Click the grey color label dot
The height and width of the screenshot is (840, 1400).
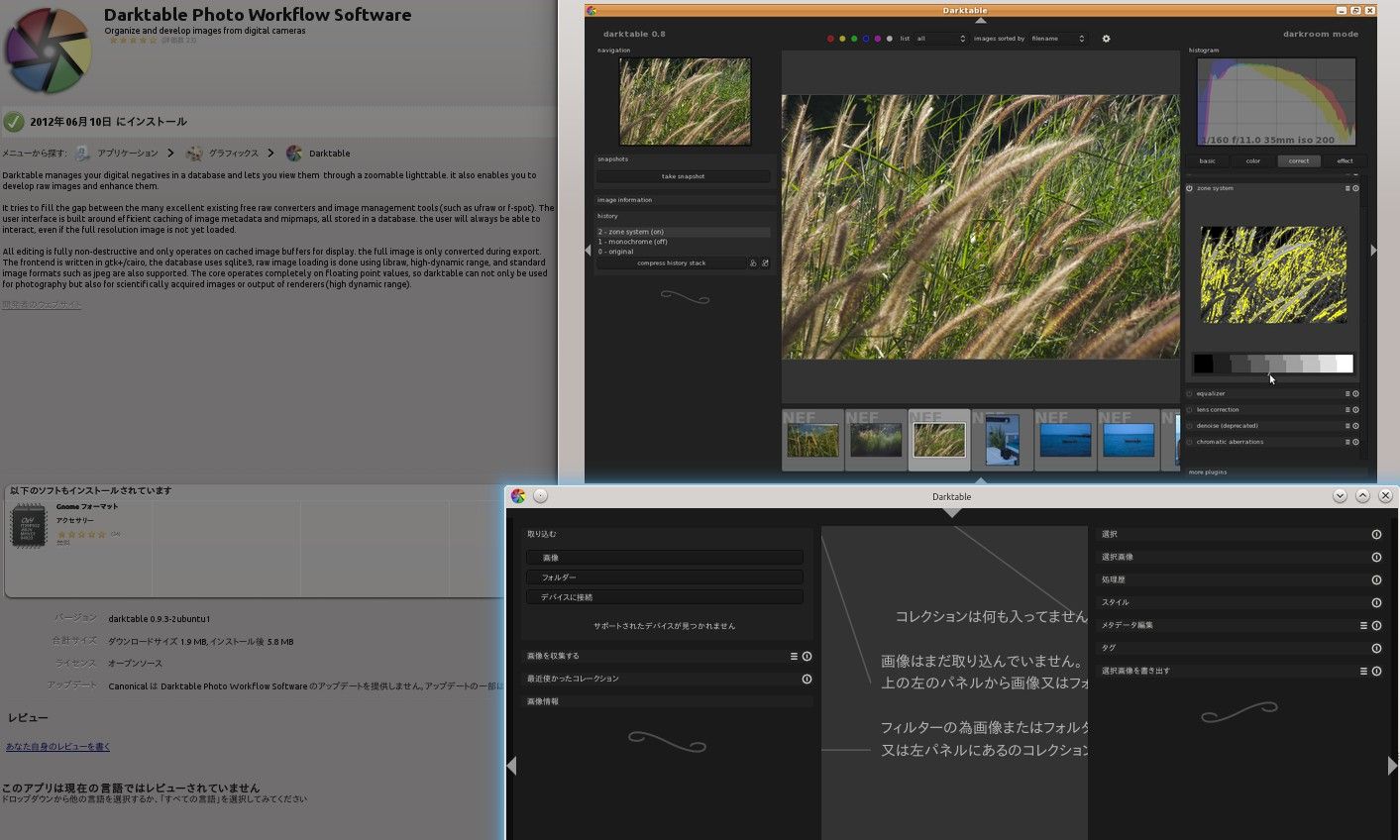tap(890, 39)
